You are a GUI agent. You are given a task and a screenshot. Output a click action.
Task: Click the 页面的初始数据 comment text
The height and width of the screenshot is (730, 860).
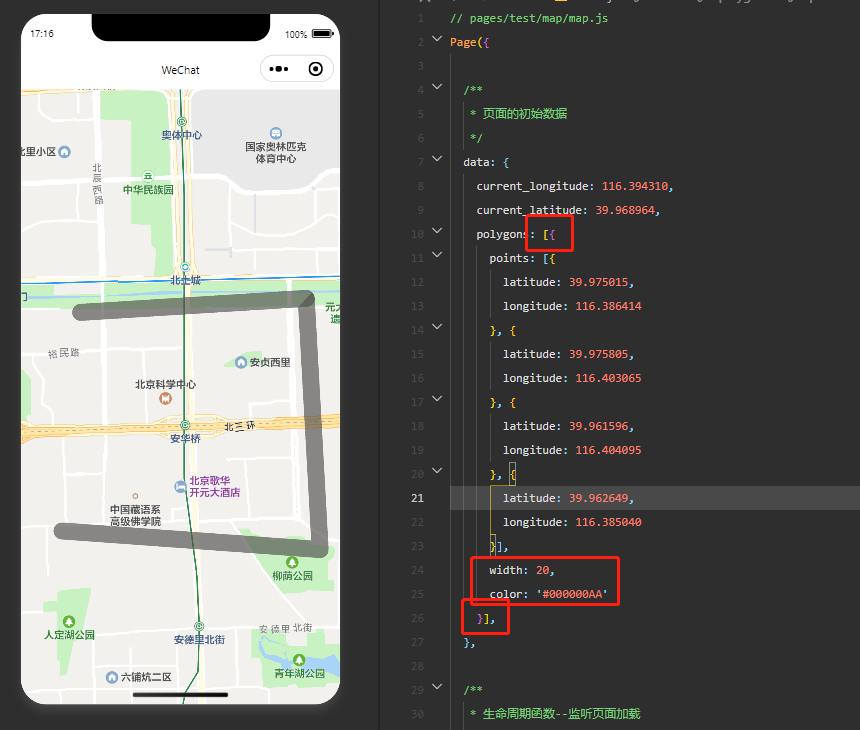[524, 114]
